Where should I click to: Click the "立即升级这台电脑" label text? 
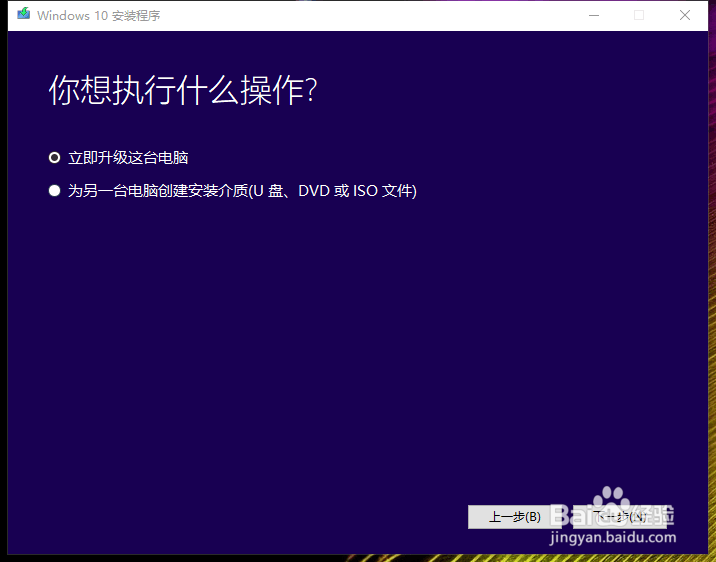(x=128, y=158)
